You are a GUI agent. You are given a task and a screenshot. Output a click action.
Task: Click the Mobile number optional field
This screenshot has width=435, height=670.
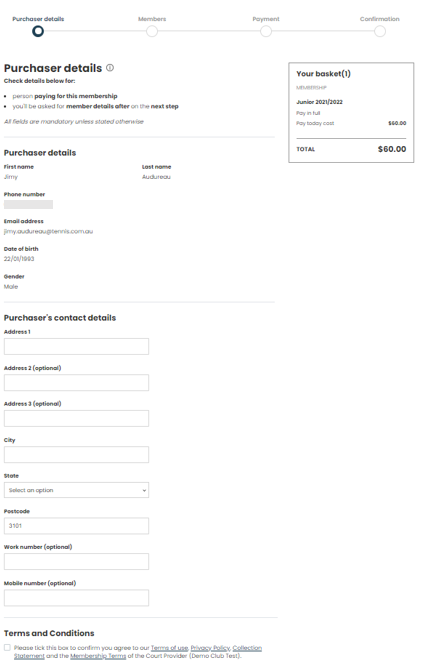[x=76, y=598]
